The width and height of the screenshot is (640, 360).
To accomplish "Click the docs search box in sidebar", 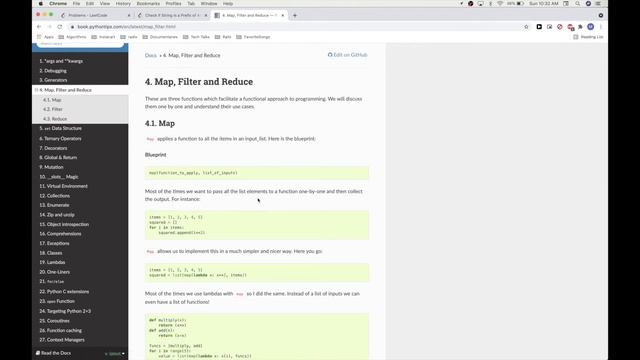I will 80,44.
